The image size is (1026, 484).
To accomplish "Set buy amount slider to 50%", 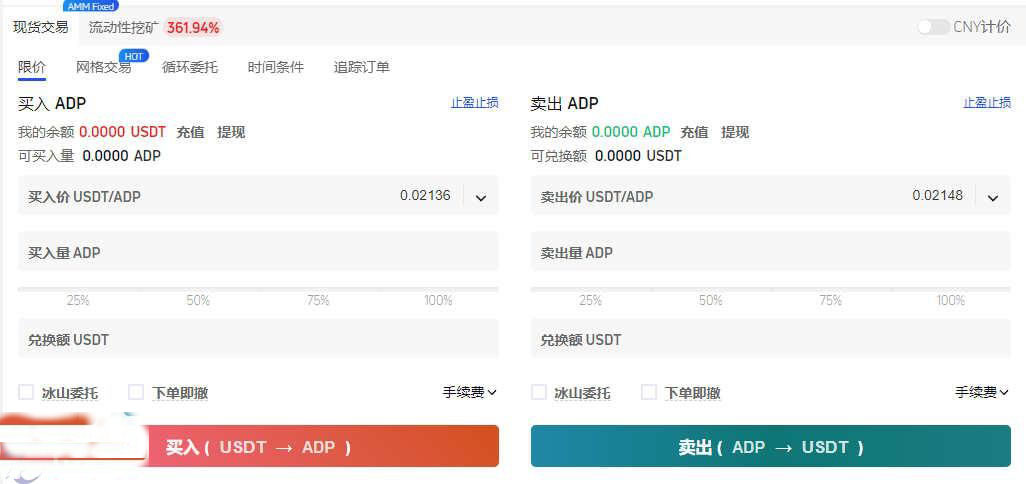I will (x=198, y=290).
